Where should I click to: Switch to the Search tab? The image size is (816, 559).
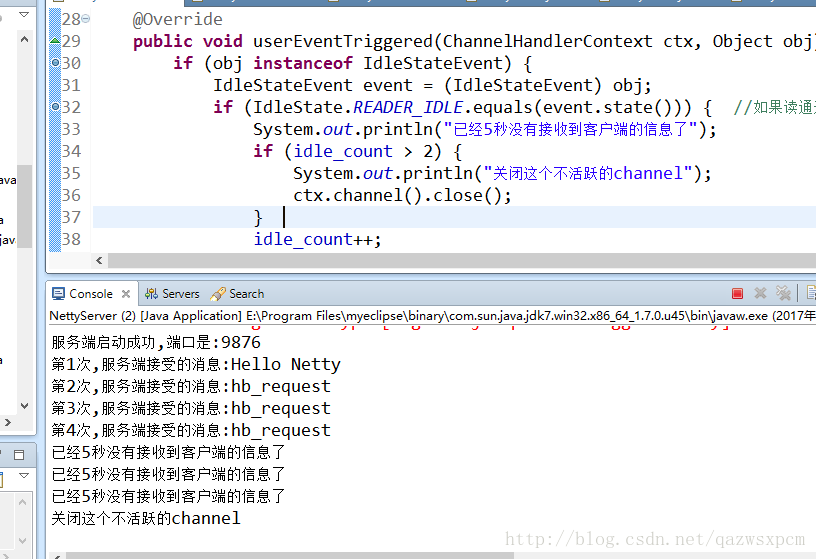point(237,294)
